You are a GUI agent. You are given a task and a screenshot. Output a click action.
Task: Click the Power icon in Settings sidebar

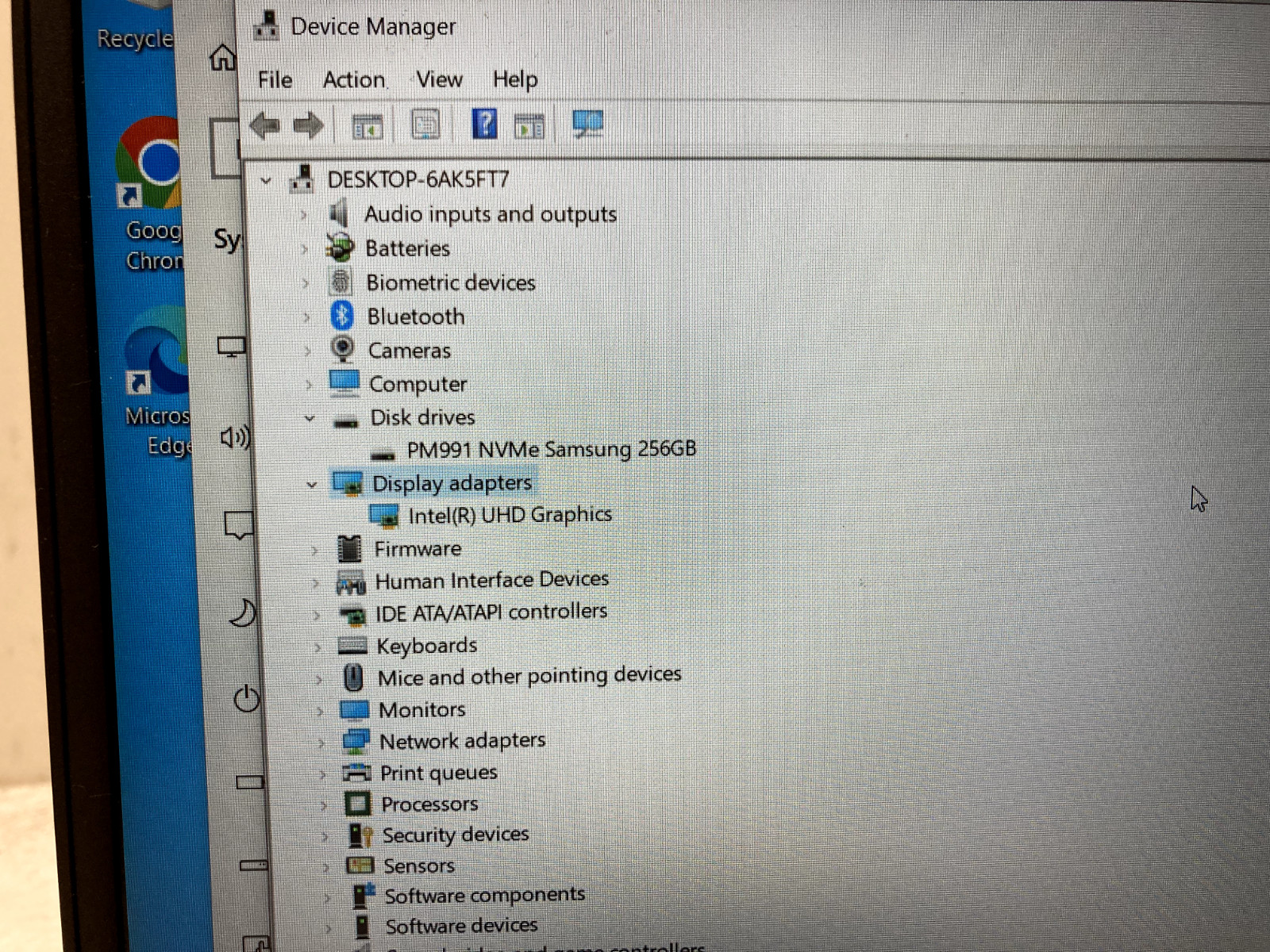point(247,698)
